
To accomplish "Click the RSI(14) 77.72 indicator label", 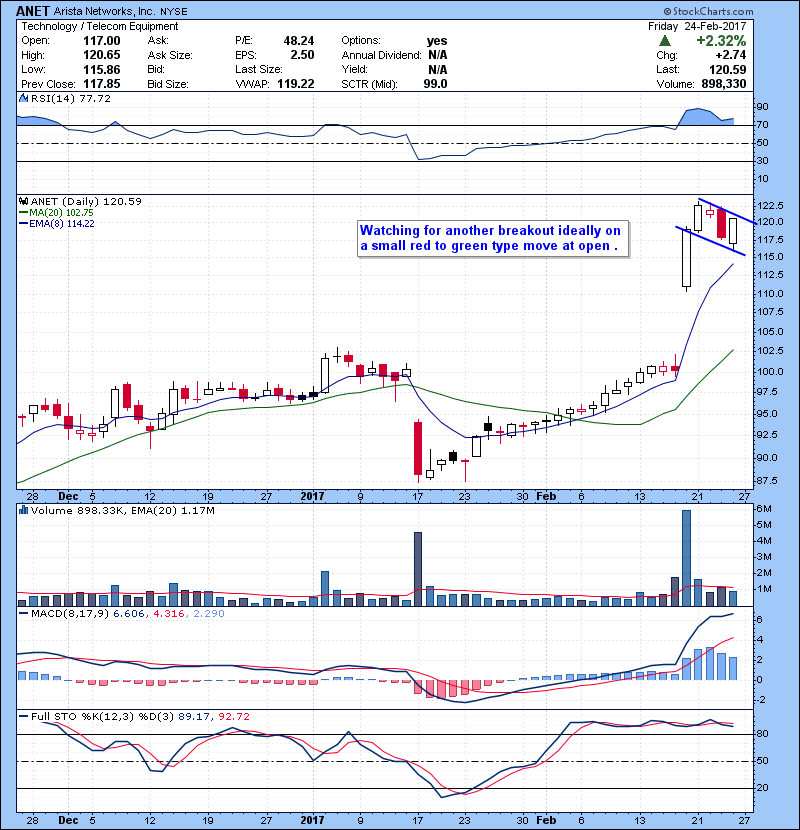I will pyautogui.click(x=71, y=98).
